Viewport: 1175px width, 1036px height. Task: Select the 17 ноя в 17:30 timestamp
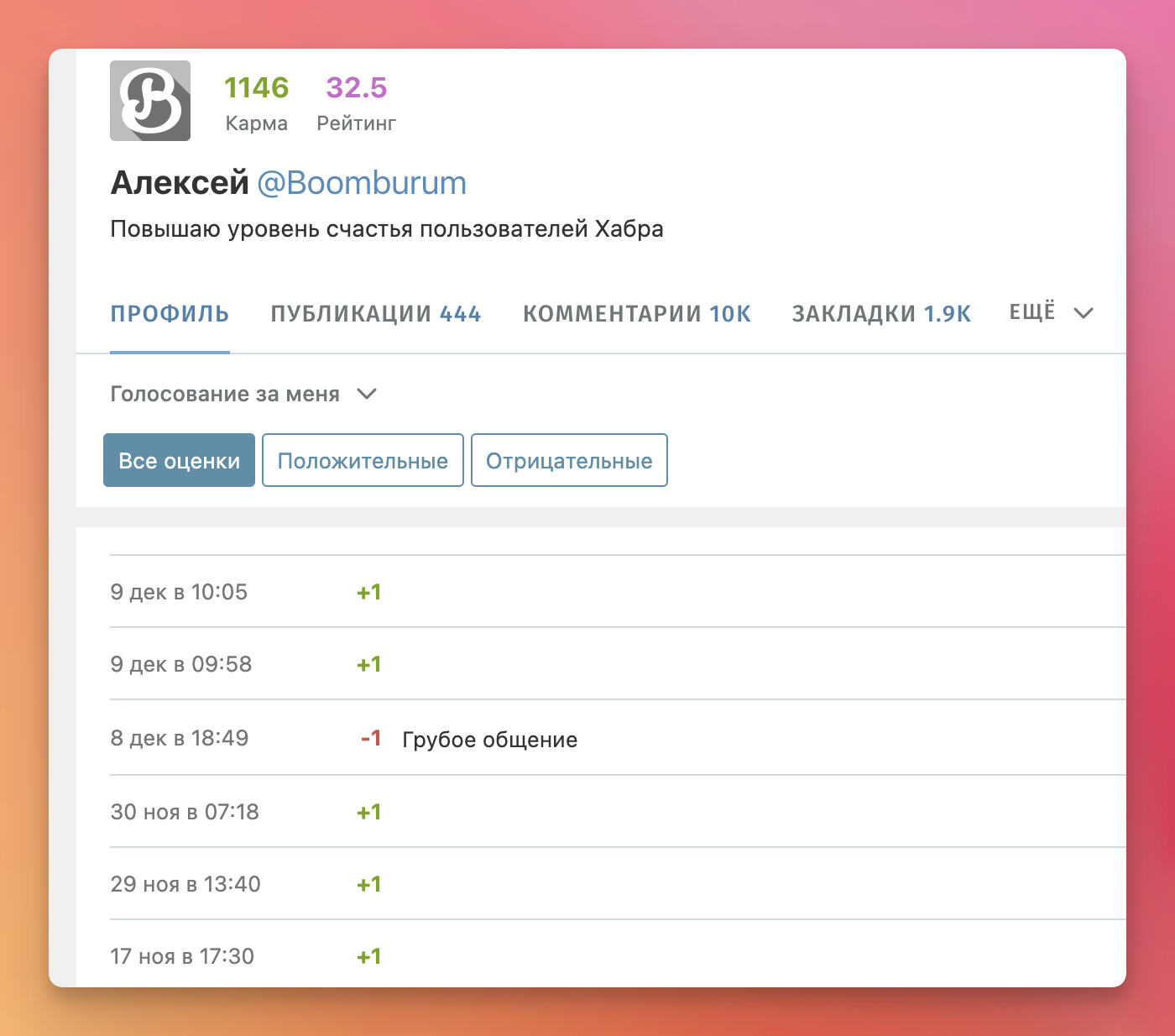pos(182,956)
